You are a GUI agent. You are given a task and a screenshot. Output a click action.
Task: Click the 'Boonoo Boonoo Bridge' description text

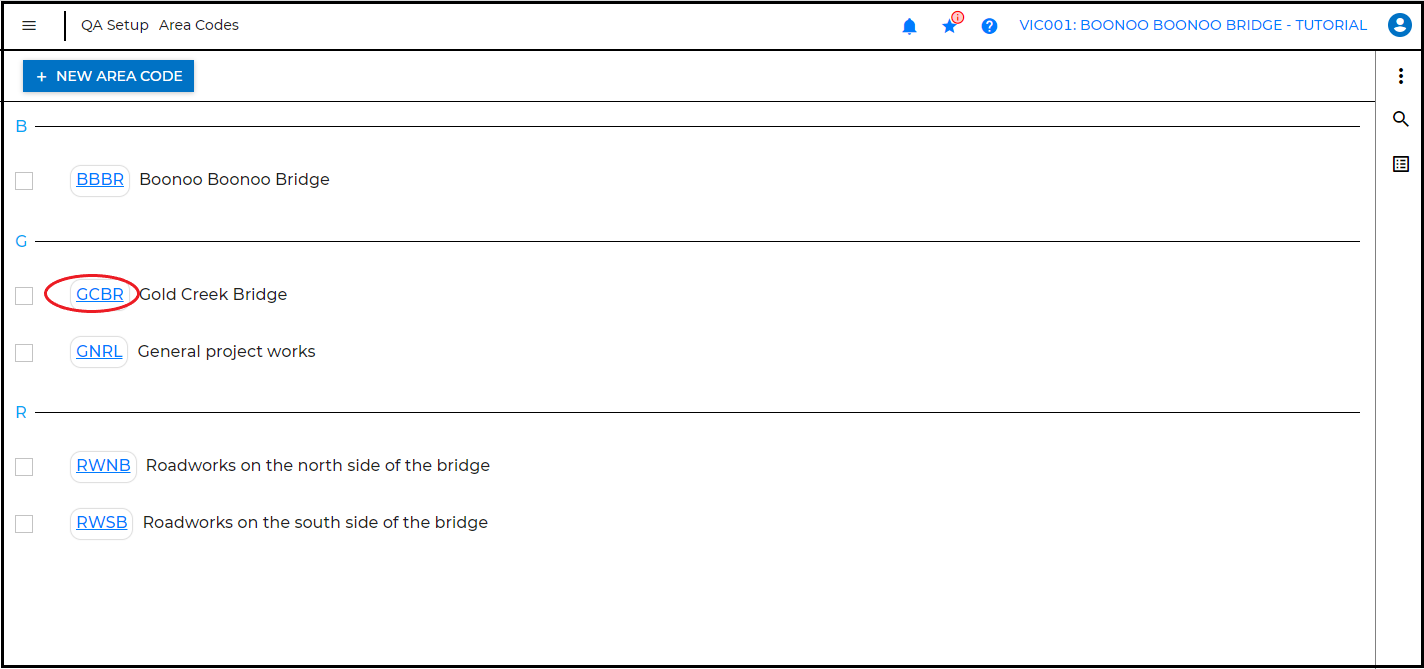(x=234, y=180)
